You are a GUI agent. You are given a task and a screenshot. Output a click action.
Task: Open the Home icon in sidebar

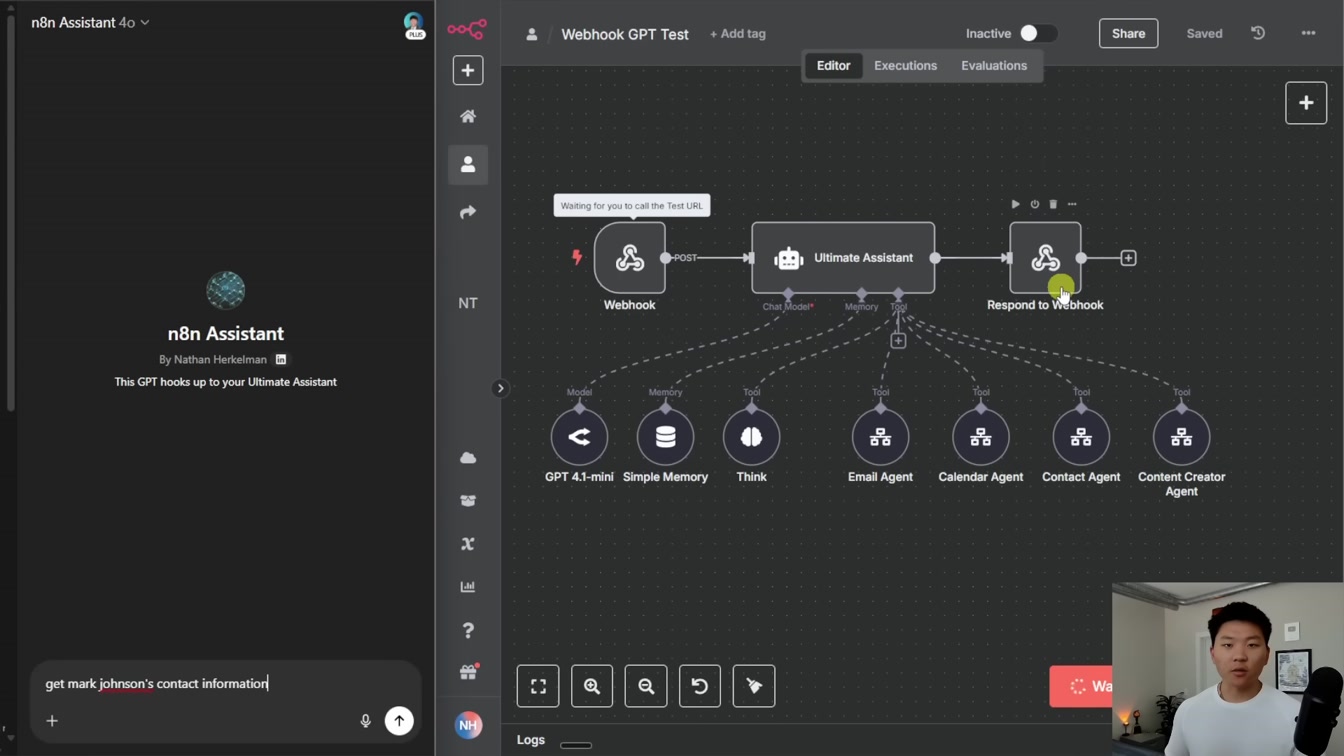pos(467,116)
